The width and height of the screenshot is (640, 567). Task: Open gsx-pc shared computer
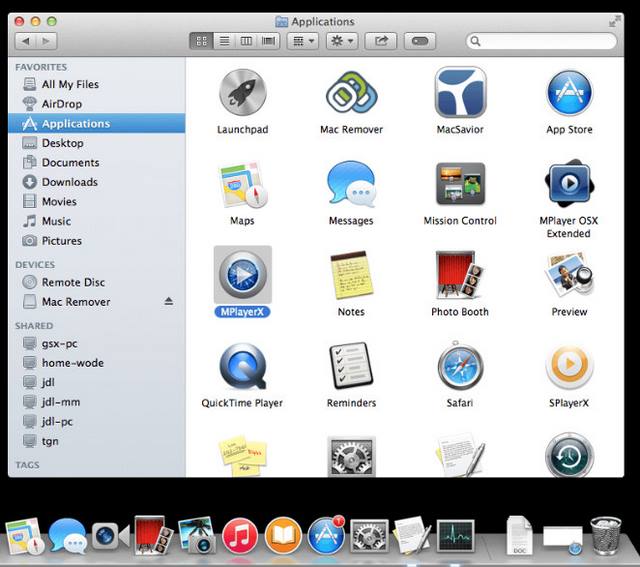(96, 343)
